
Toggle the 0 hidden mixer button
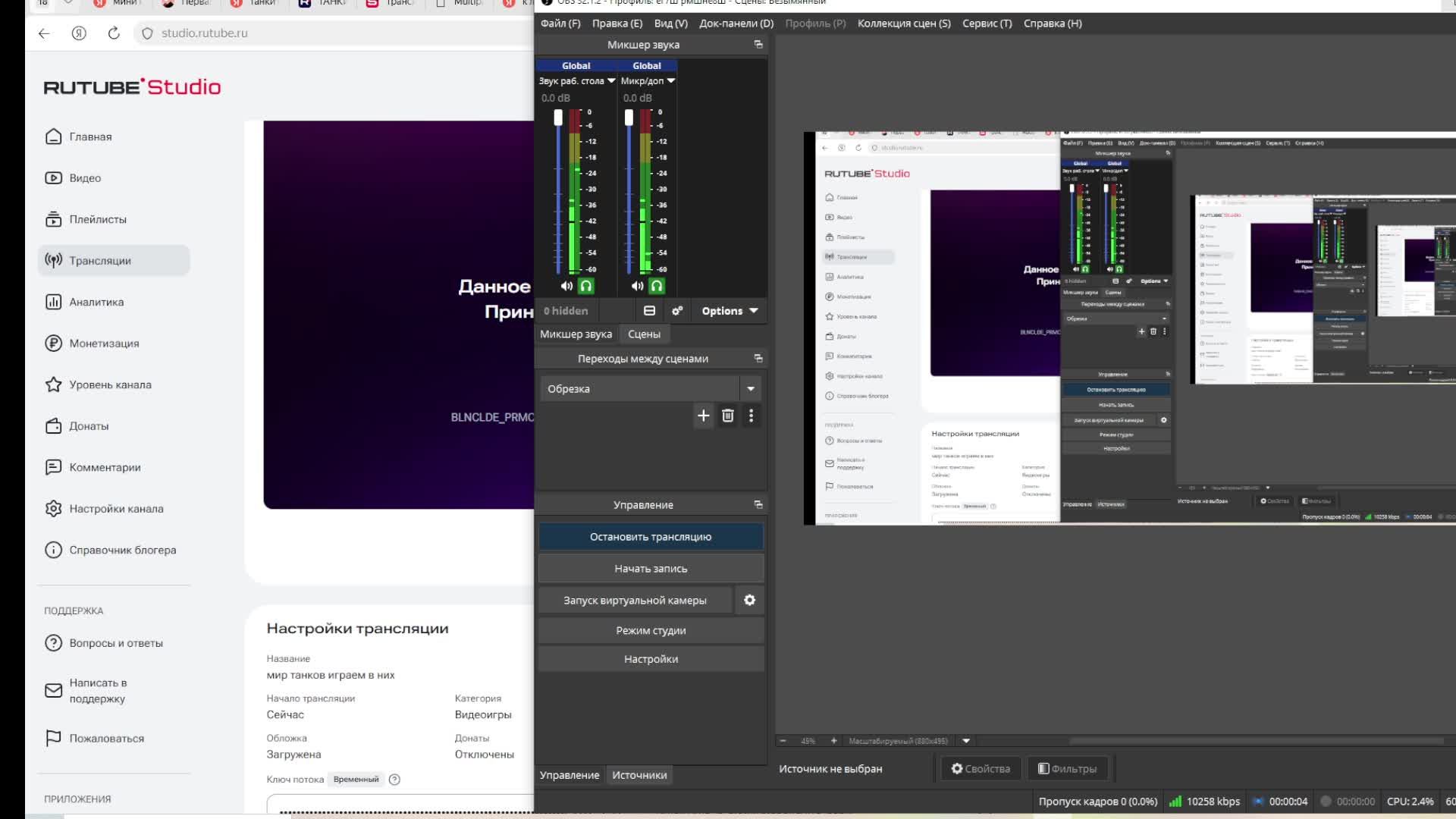[x=566, y=311]
